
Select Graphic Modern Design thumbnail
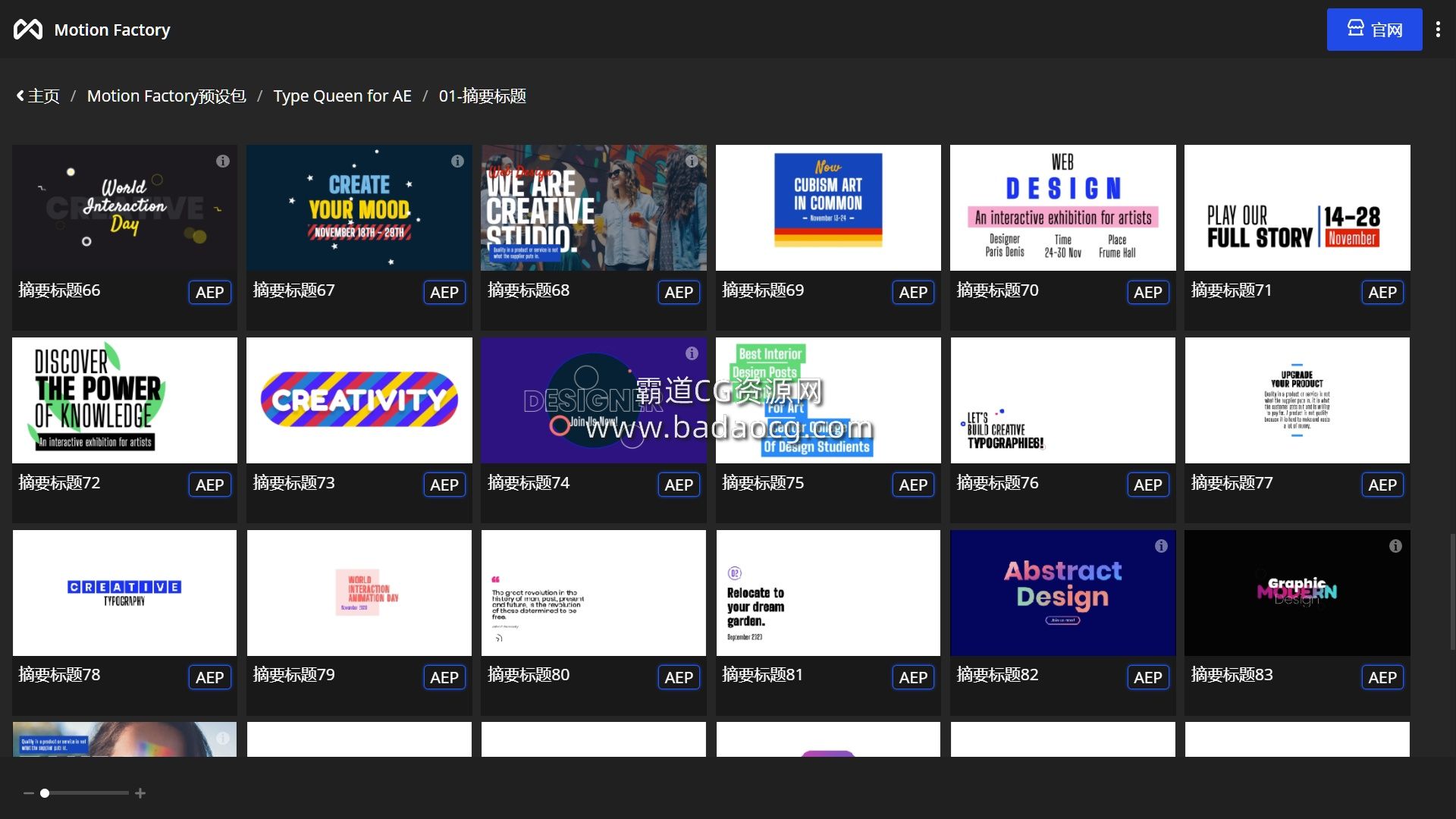pos(1297,593)
